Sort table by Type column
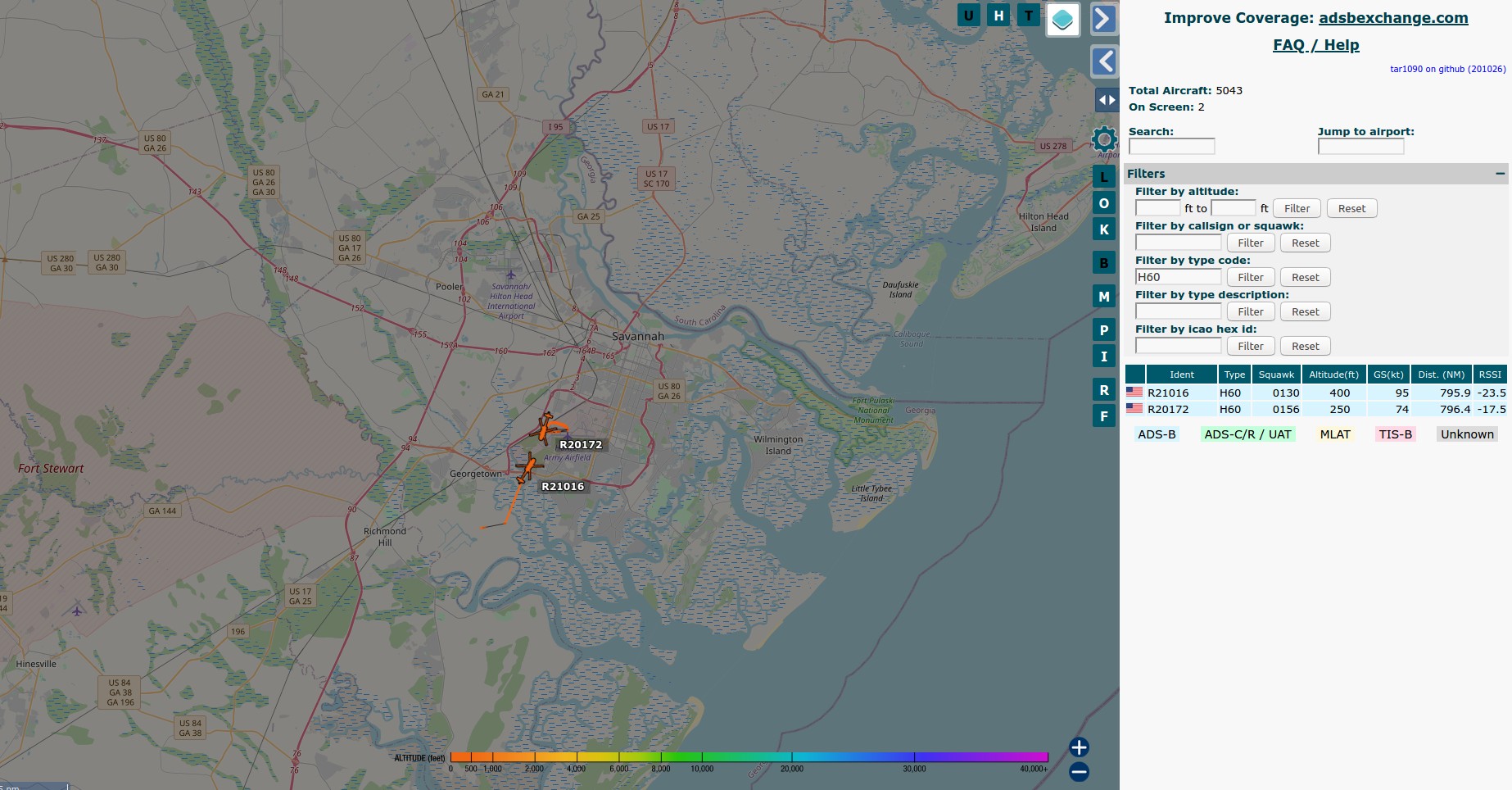The width and height of the screenshot is (1512, 790). pyautogui.click(x=1234, y=375)
